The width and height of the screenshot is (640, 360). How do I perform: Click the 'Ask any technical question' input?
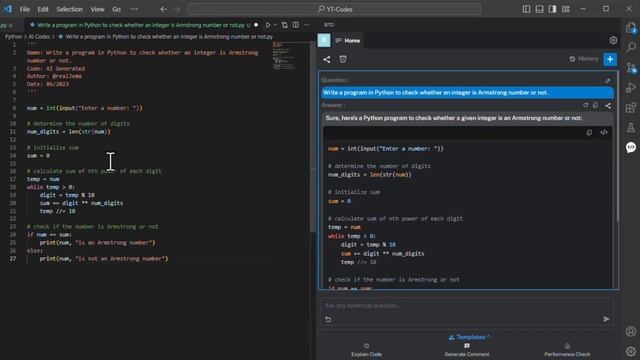(467, 305)
